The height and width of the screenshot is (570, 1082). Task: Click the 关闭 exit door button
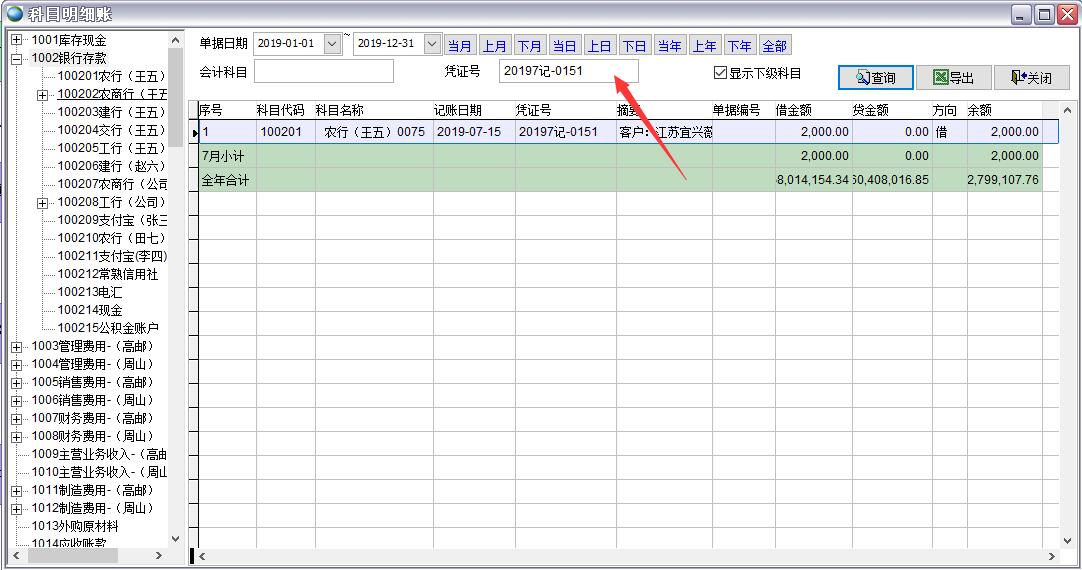1031,78
